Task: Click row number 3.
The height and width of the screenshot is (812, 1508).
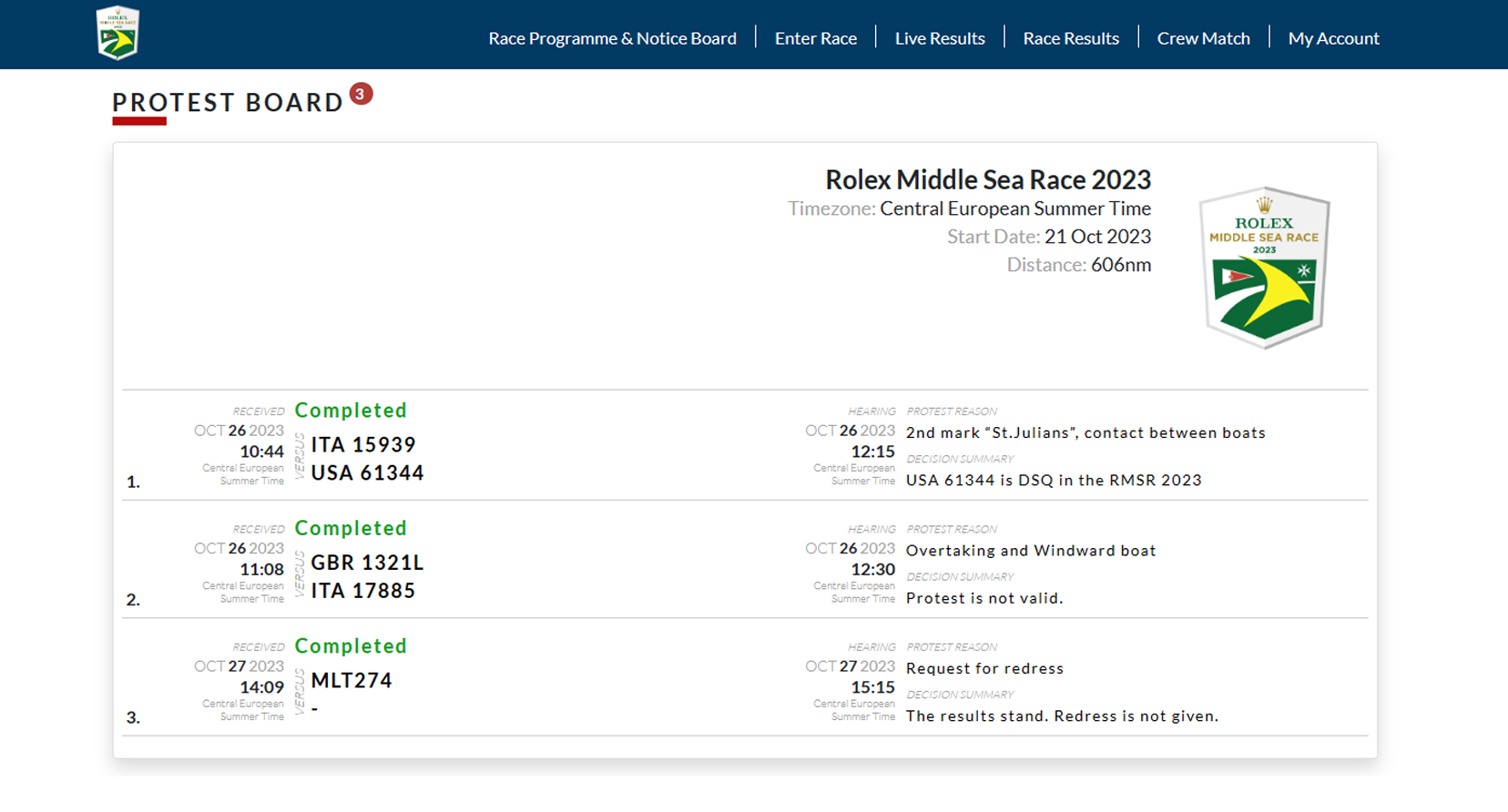Action: pyautogui.click(x=133, y=718)
